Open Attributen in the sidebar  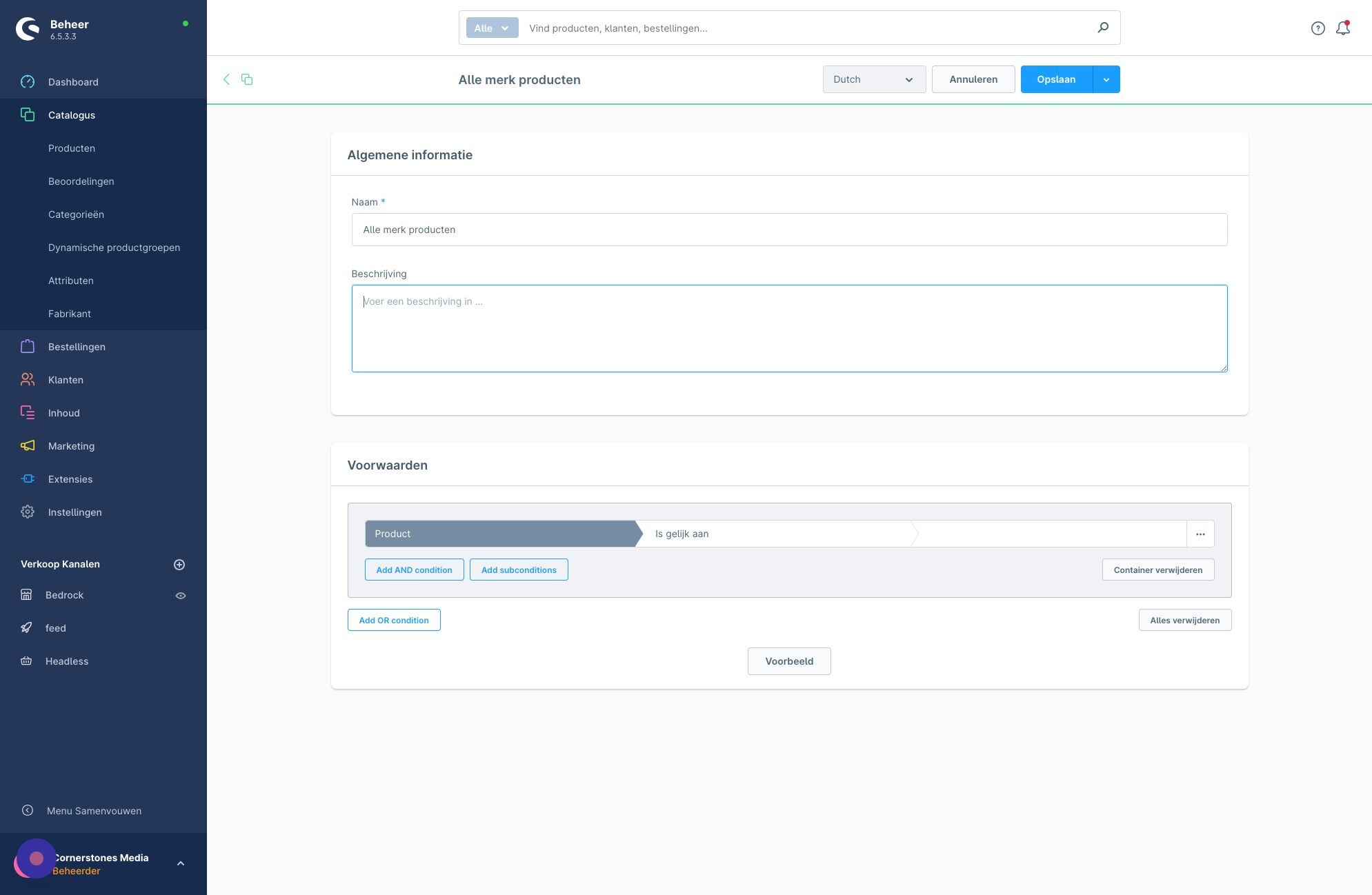click(71, 281)
